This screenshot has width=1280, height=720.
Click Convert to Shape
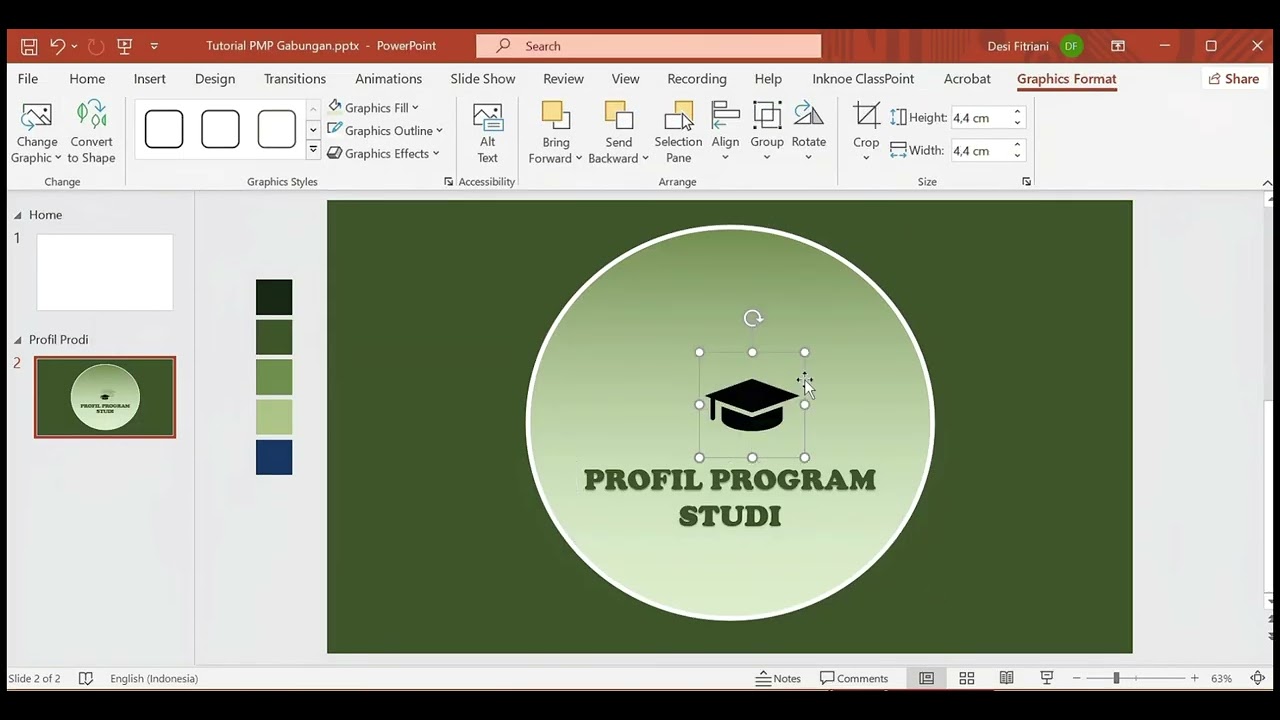click(x=91, y=133)
